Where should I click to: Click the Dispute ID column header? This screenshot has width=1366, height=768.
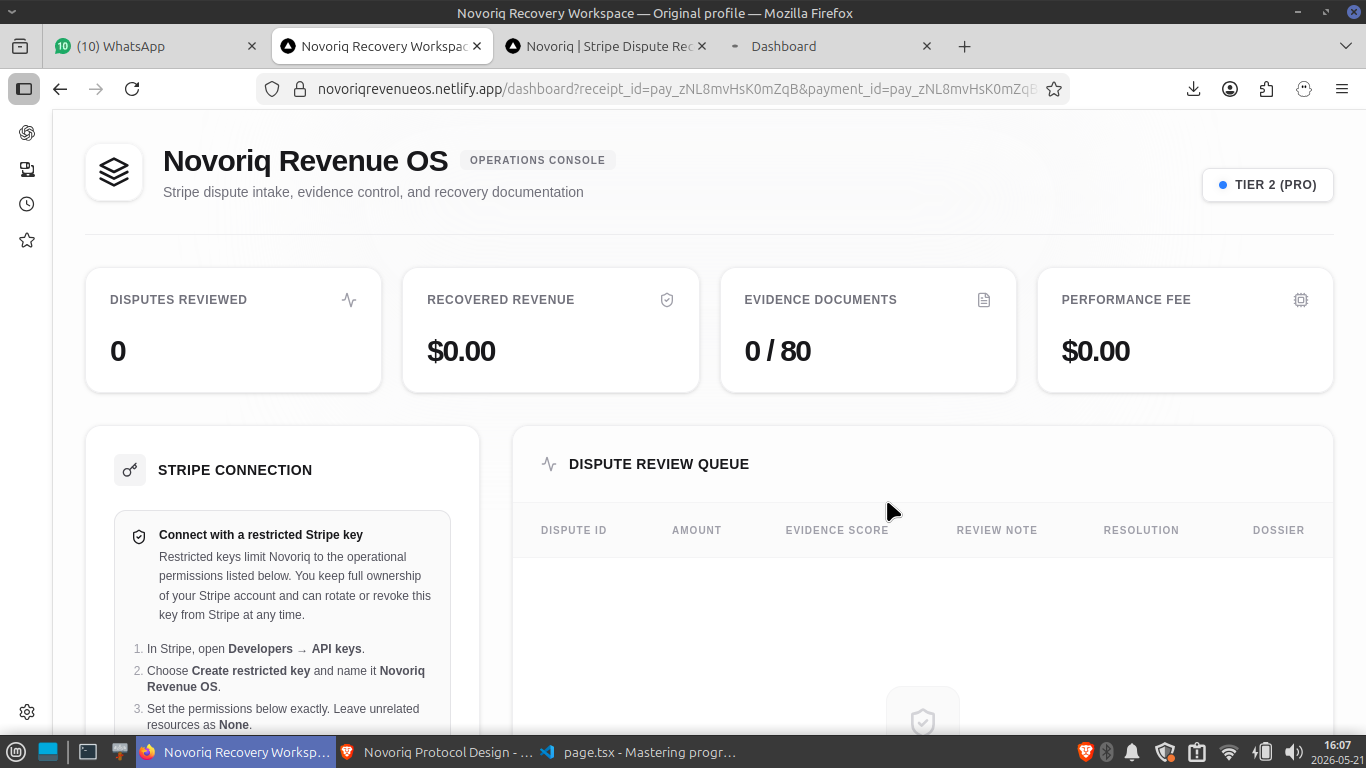pyautogui.click(x=574, y=530)
